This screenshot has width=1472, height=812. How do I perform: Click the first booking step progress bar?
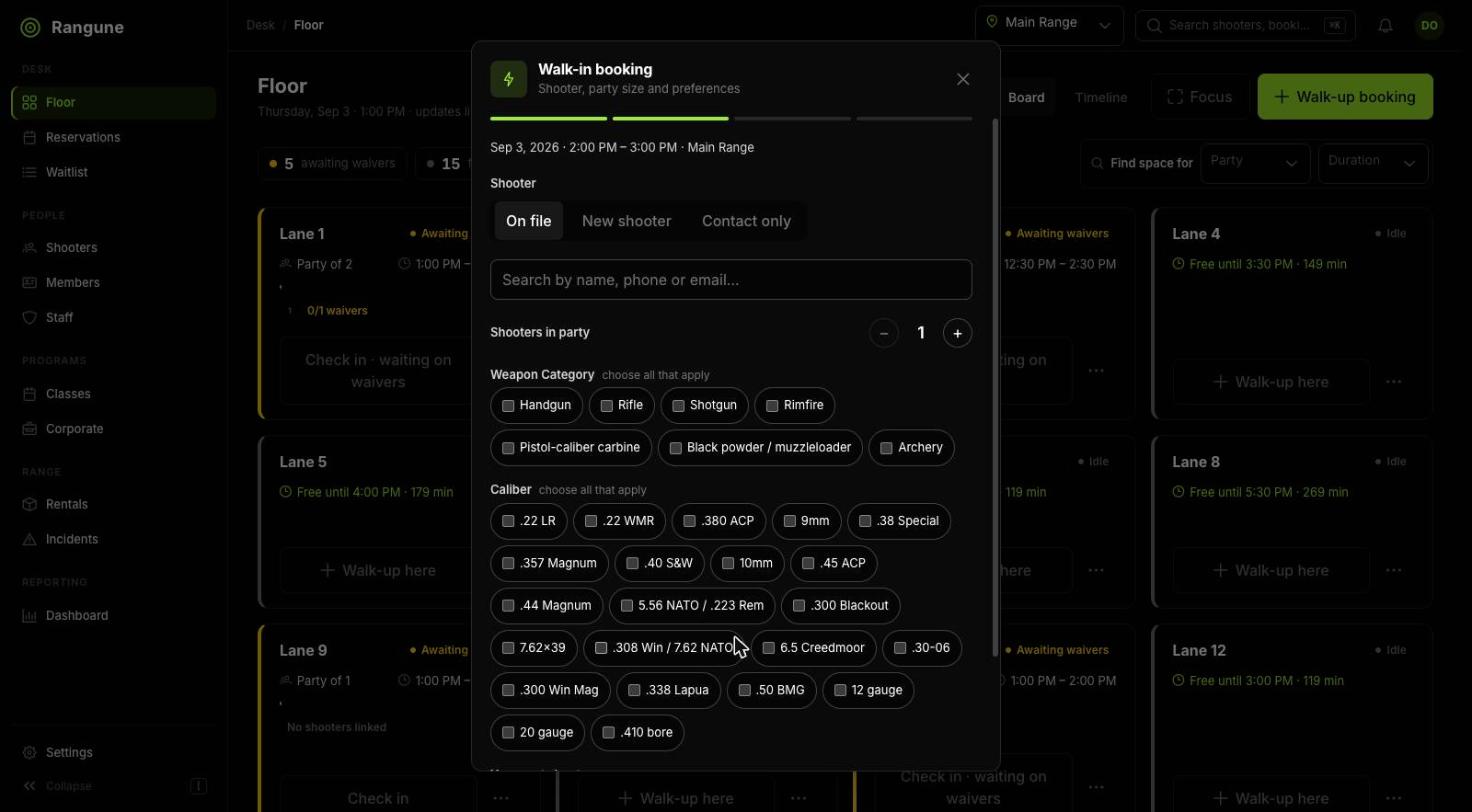point(548,119)
